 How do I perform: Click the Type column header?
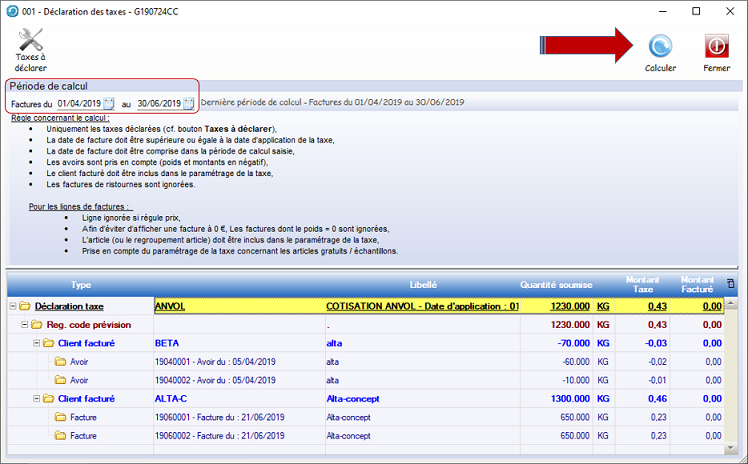point(80,284)
